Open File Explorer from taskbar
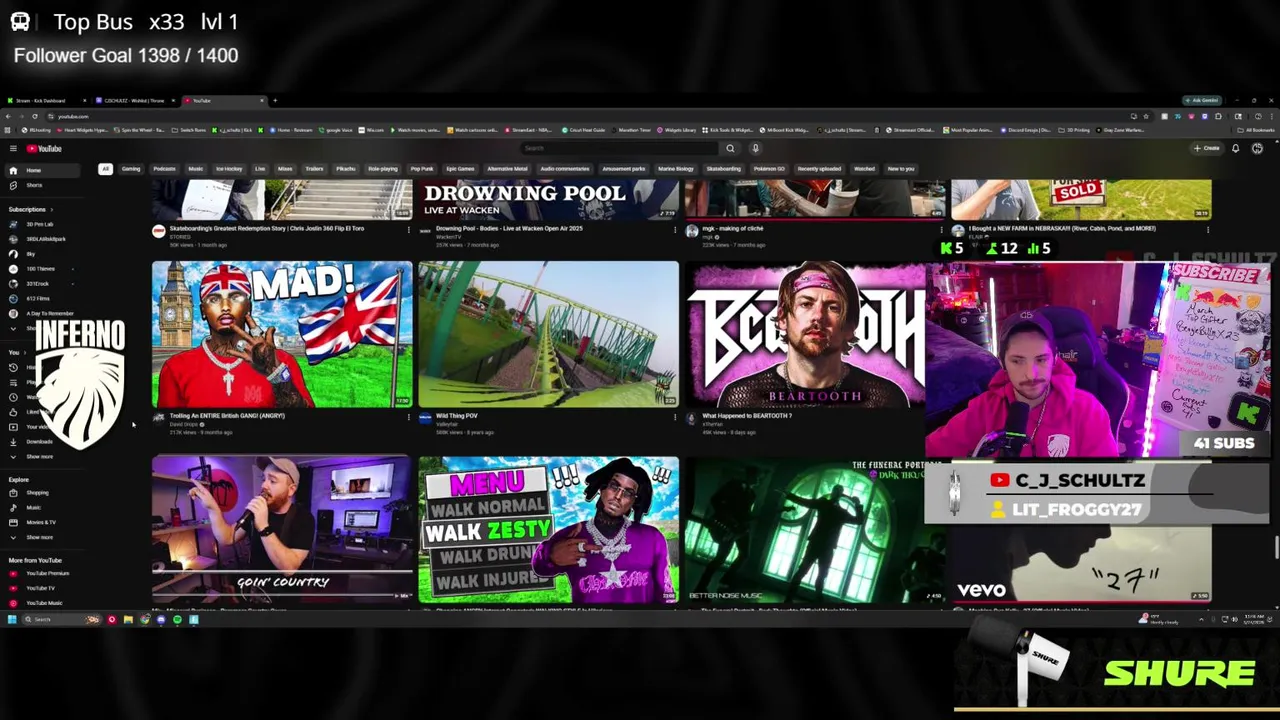Image resolution: width=1280 pixels, height=720 pixels. coord(128,620)
